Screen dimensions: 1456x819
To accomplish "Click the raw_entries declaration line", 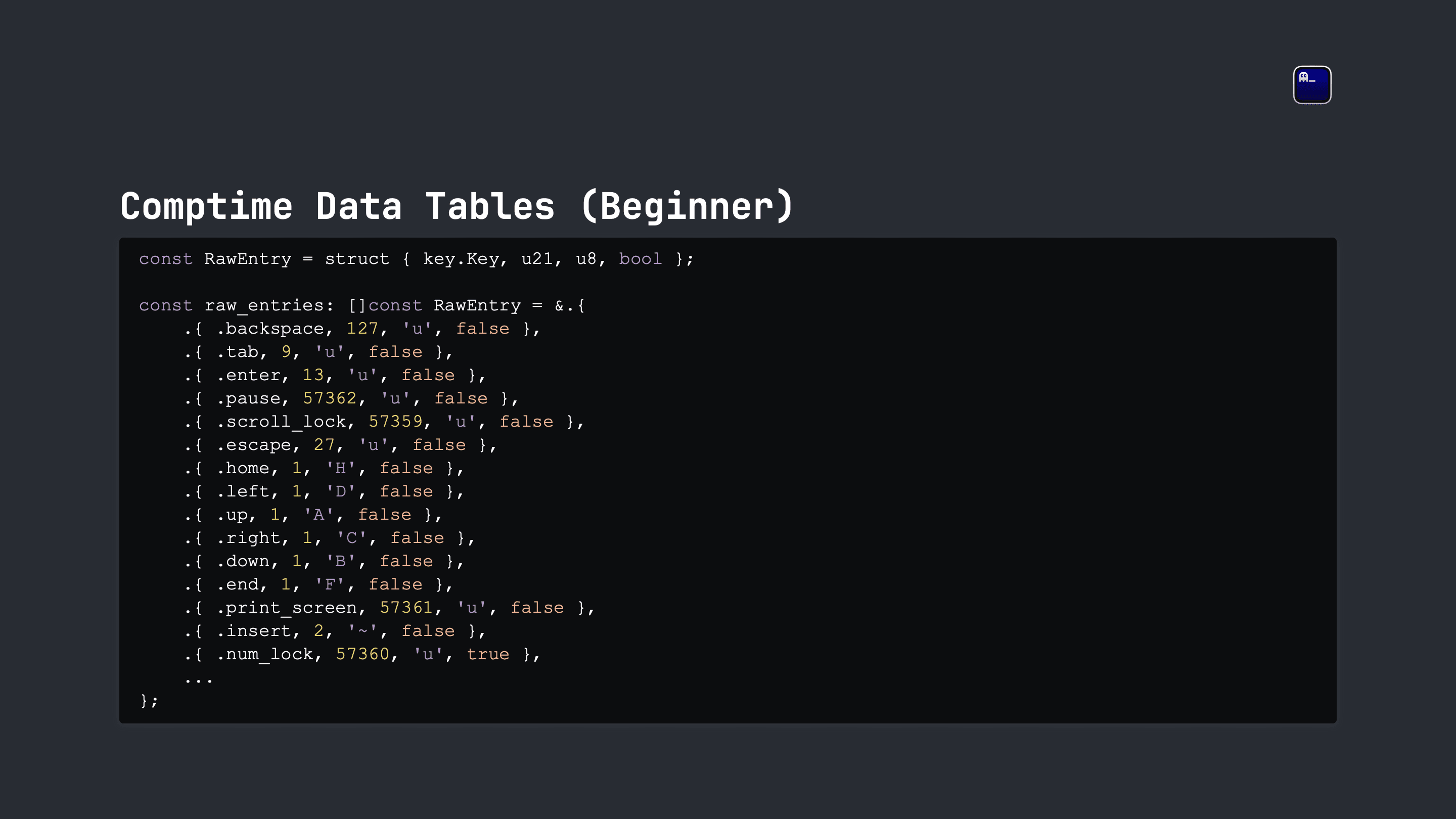I will pos(362,306).
